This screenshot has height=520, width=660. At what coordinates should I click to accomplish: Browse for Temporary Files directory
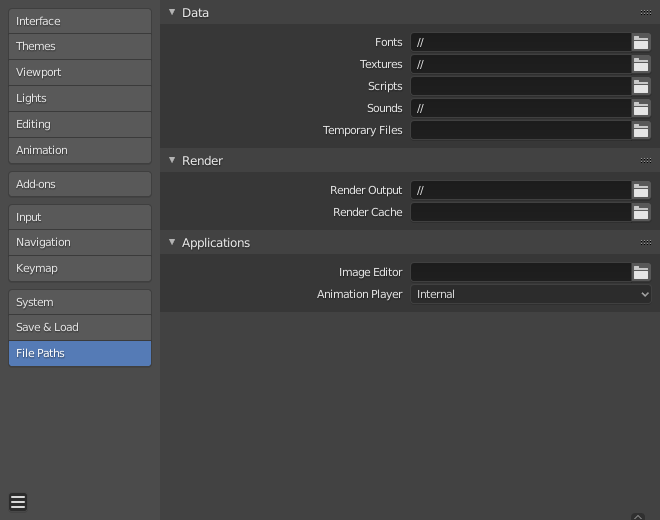[x=641, y=130]
